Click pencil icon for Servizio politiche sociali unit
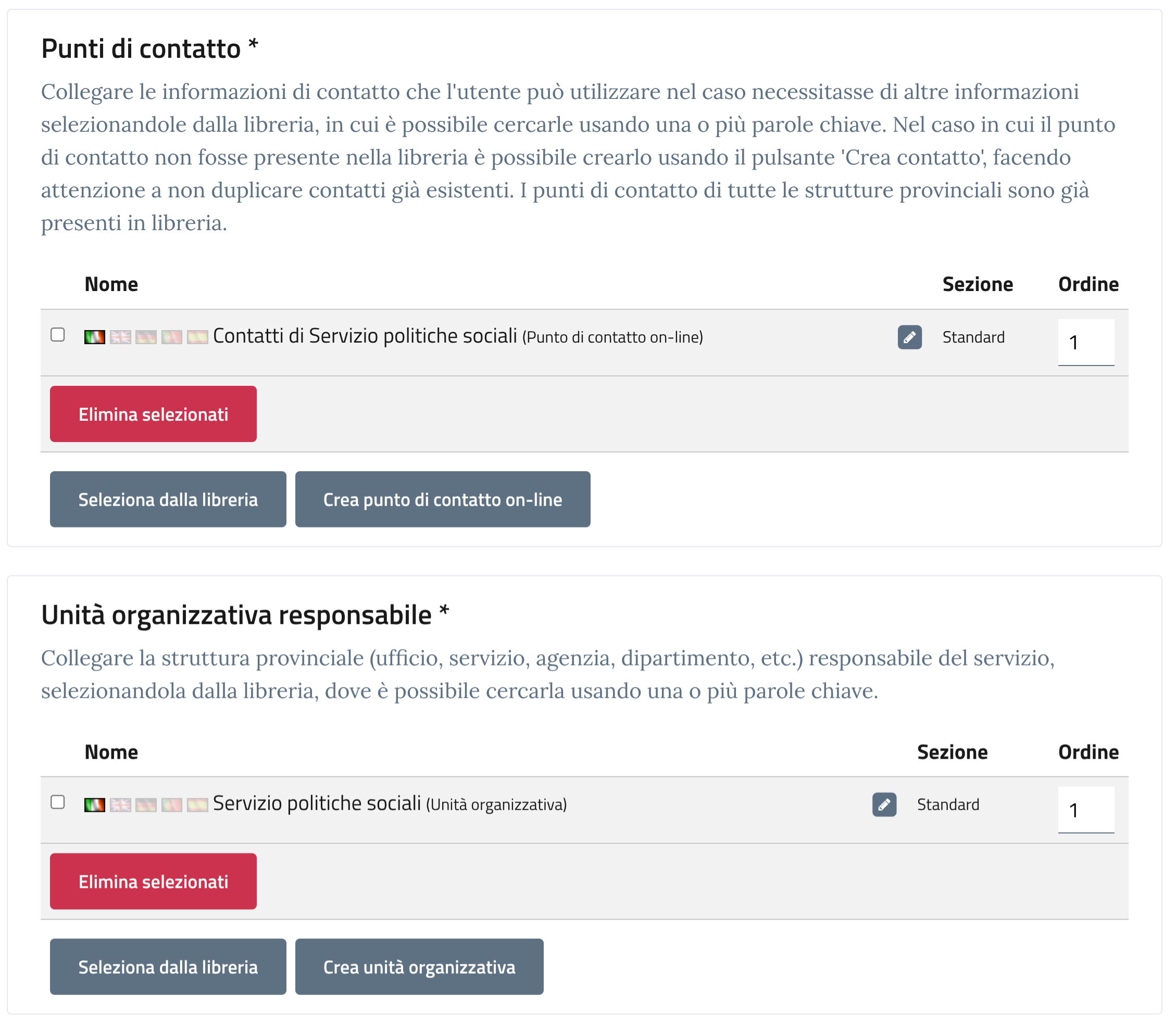Screen dimensions: 1176x1020 (x=884, y=804)
